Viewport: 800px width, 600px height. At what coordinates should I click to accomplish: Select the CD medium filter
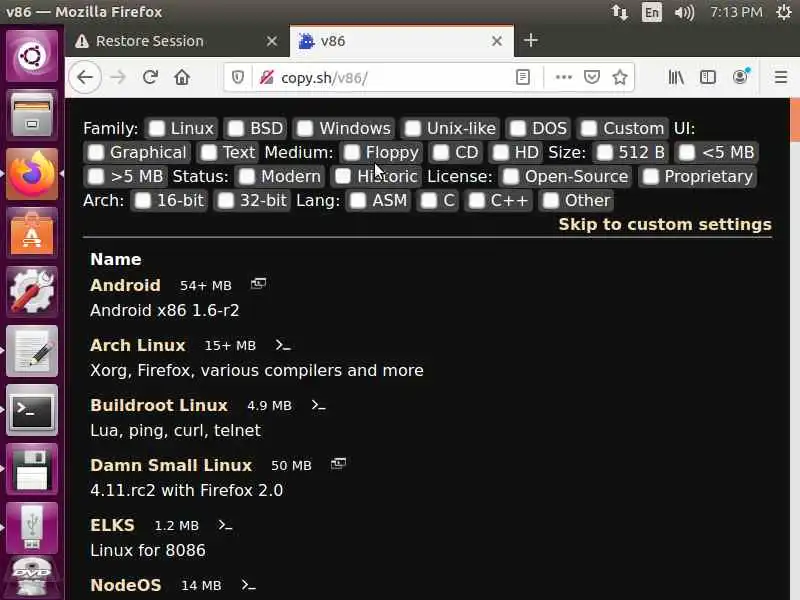click(x=441, y=153)
